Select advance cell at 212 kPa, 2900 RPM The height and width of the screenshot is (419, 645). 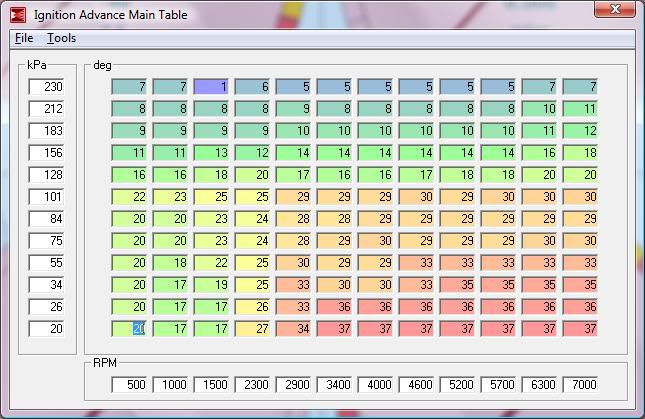coord(293,109)
